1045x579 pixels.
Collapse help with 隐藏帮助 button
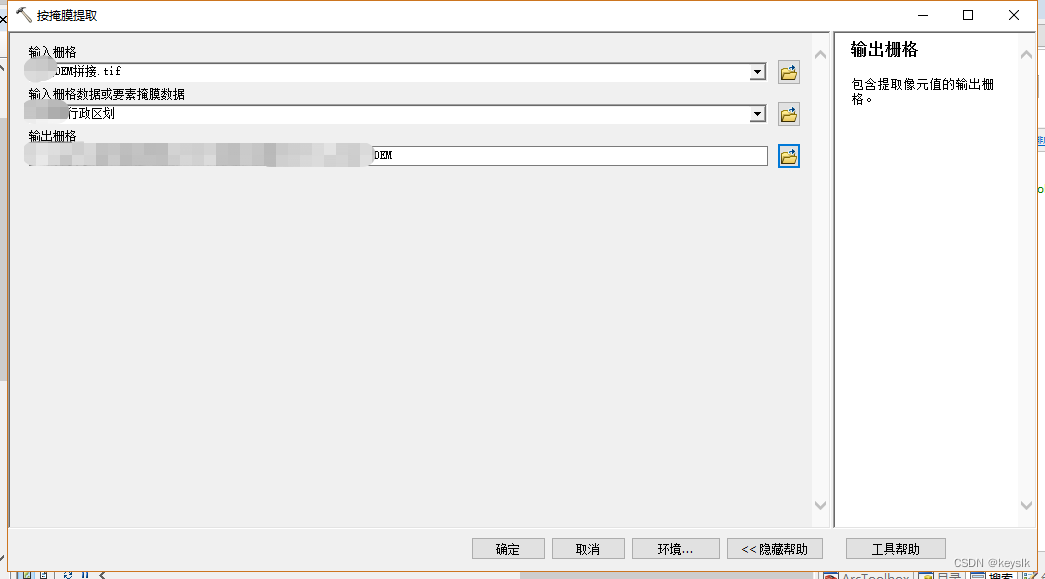[x=775, y=548]
